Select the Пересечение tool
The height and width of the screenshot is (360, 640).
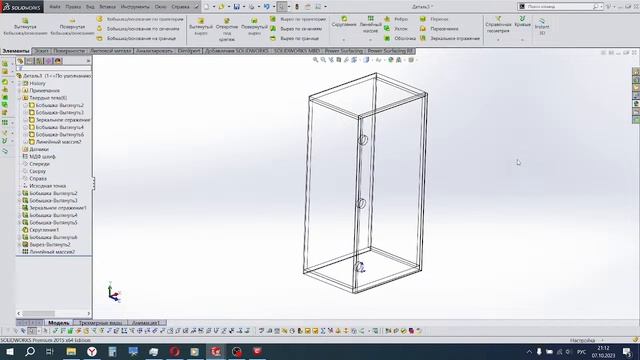(x=439, y=29)
